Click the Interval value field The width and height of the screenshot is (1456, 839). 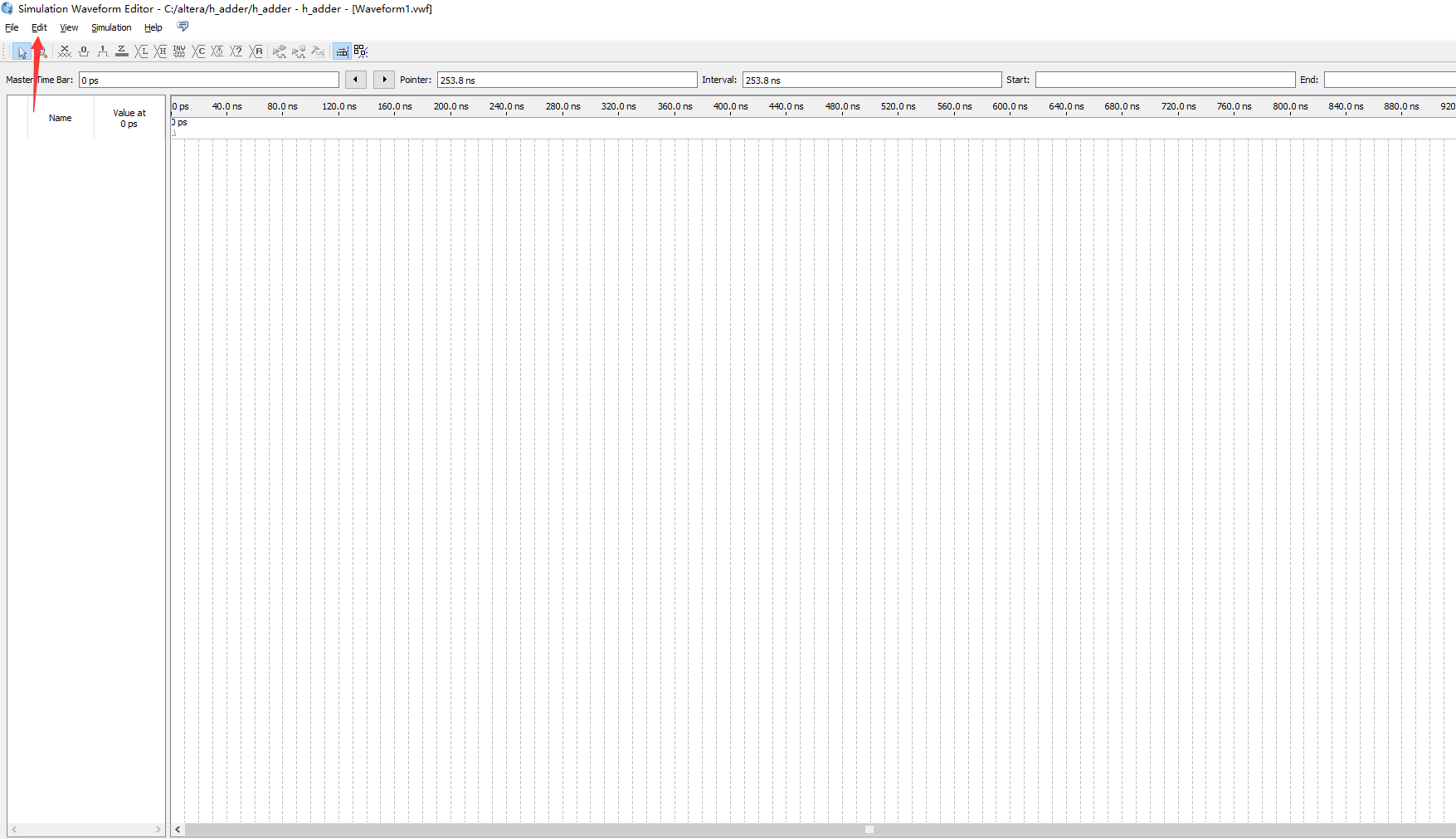872,80
